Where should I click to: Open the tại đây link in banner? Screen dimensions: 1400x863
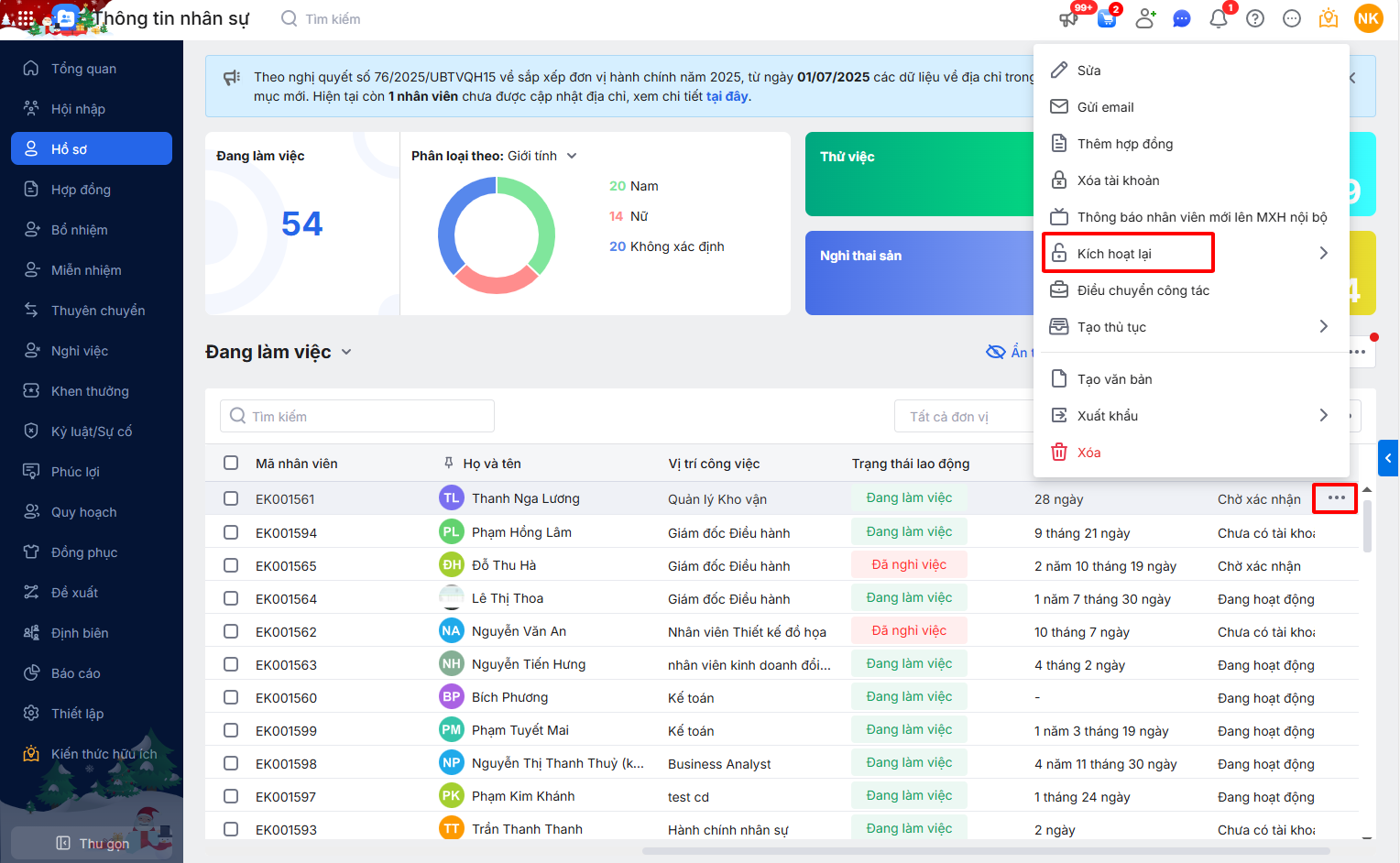(727, 96)
